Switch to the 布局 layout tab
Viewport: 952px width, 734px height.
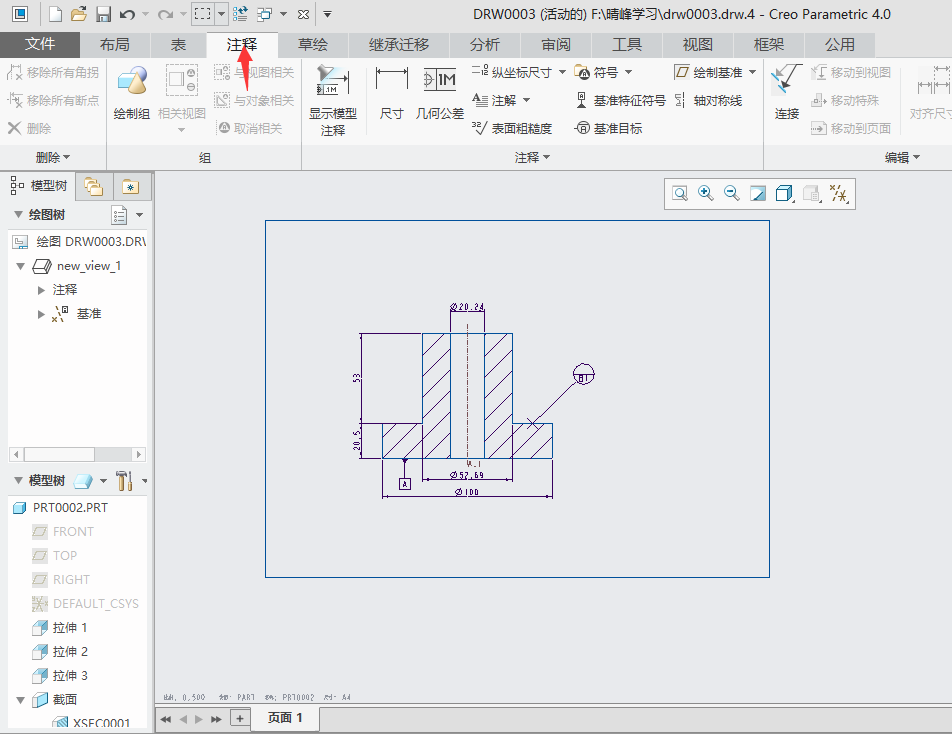pyautogui.click(x=115, y=44)
